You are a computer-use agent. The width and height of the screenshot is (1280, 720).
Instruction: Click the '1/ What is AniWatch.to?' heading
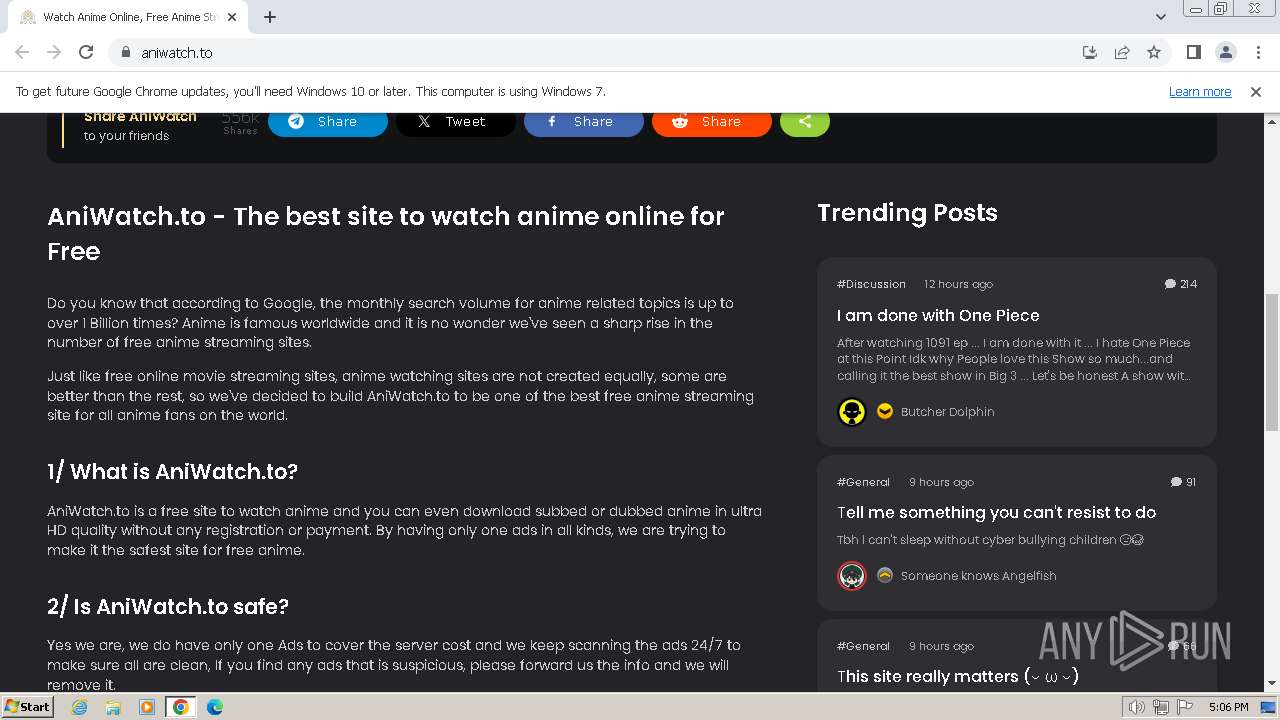point(172,471)
